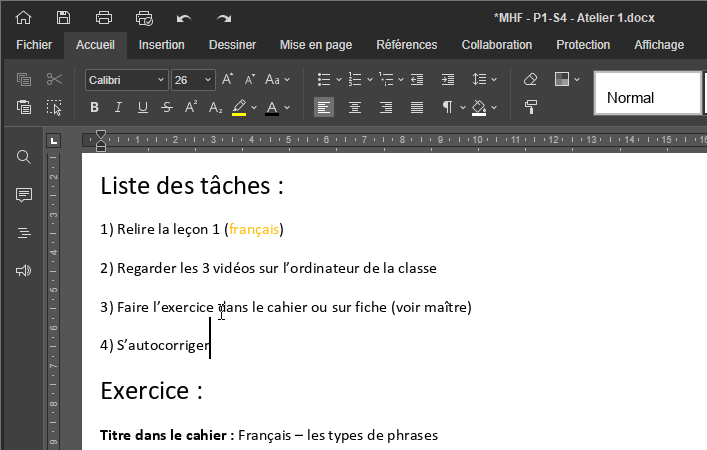
Task: Open the Fichier menu
Action: click(x=34, y=45)
